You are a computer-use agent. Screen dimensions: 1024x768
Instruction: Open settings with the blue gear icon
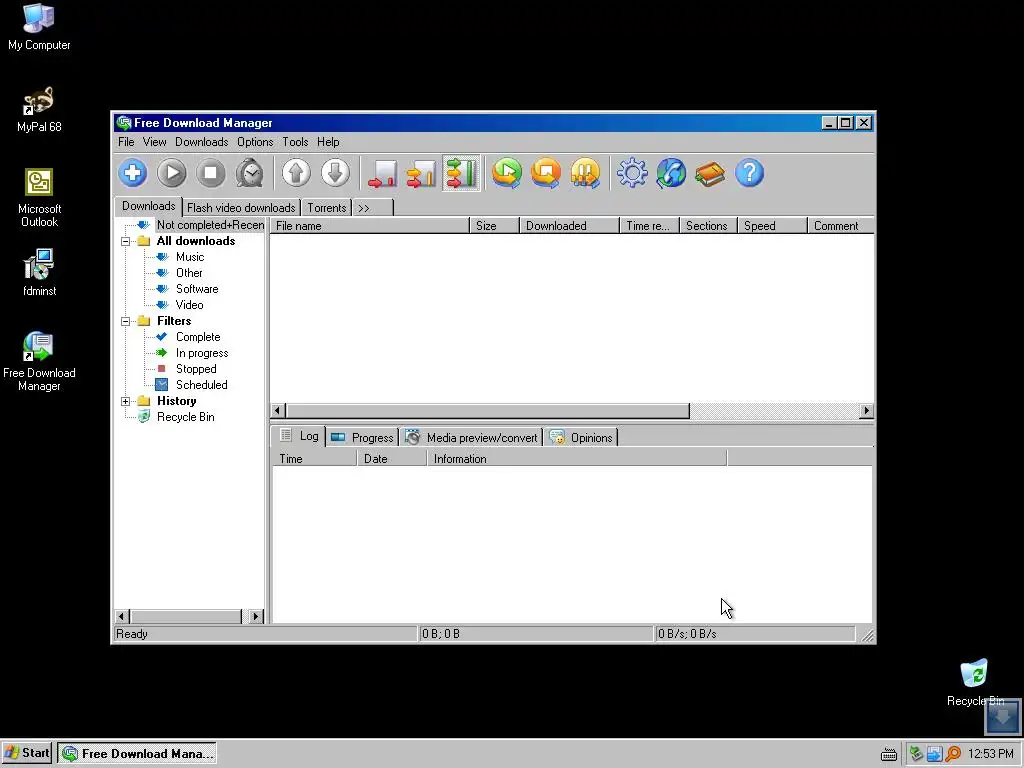pos(632,173)
